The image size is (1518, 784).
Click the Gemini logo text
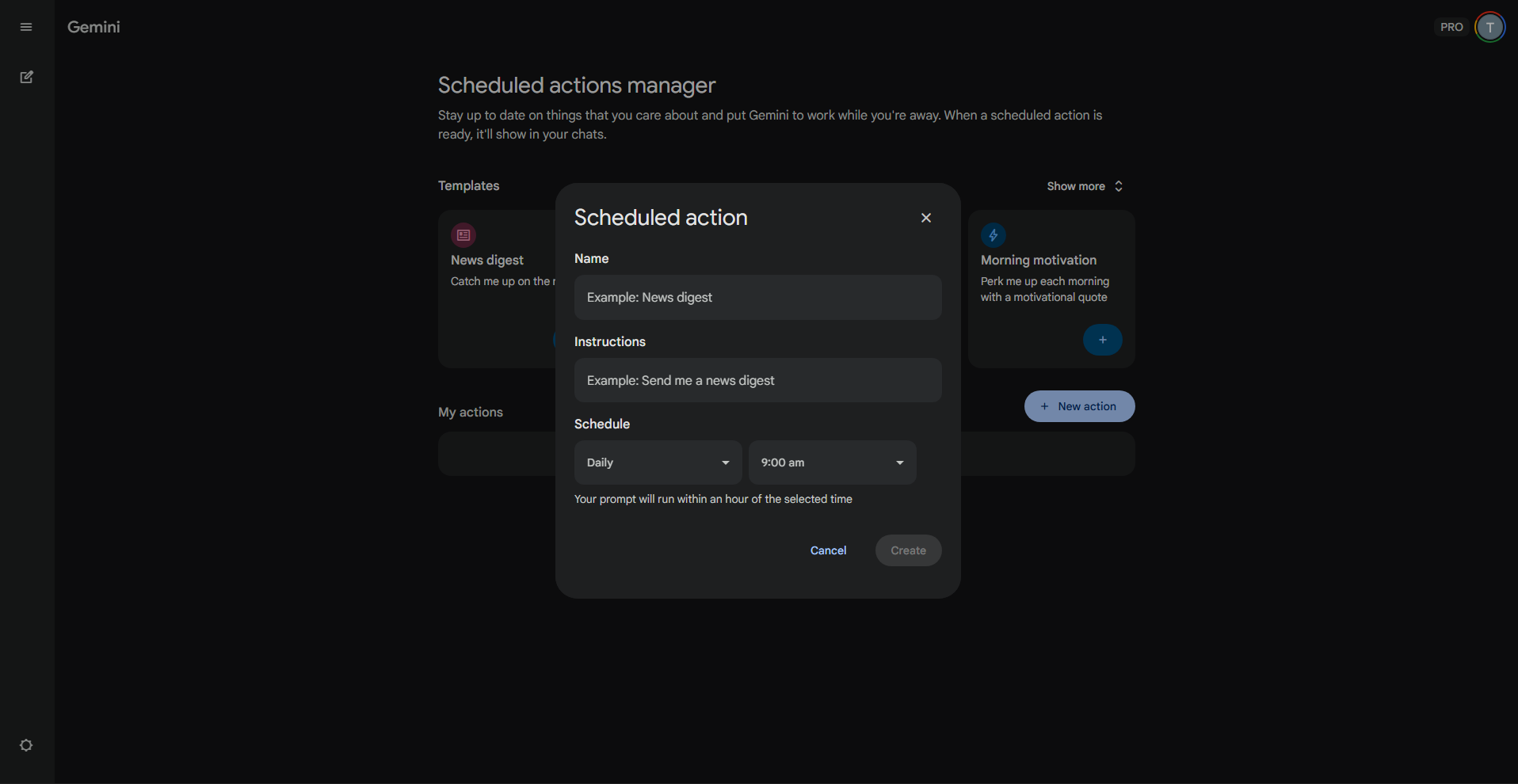click(93, 27)
